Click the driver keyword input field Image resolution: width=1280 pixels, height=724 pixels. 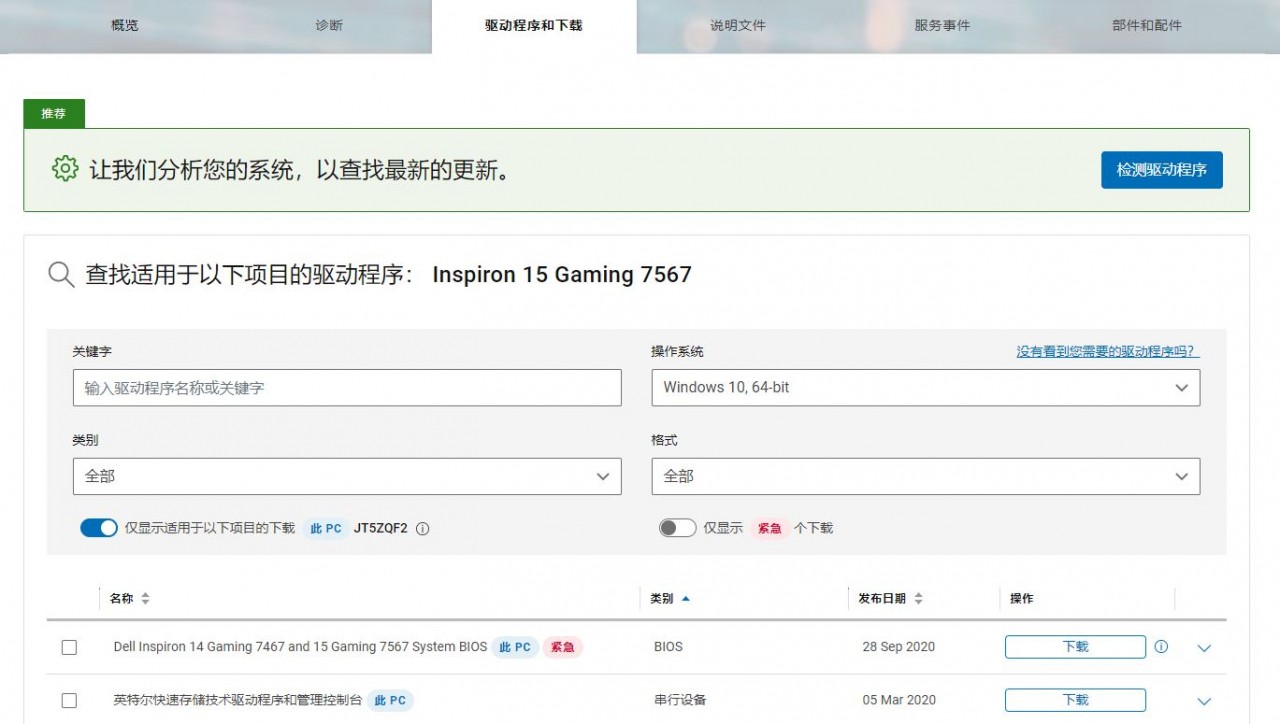[347, 387]
